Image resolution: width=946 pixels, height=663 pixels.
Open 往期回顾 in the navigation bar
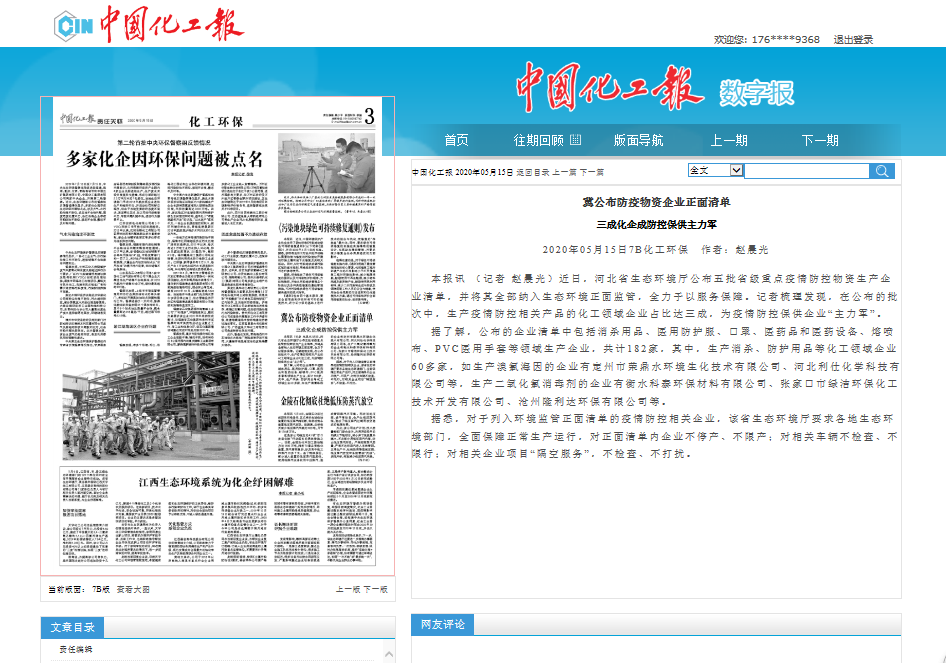coord(538,140)
